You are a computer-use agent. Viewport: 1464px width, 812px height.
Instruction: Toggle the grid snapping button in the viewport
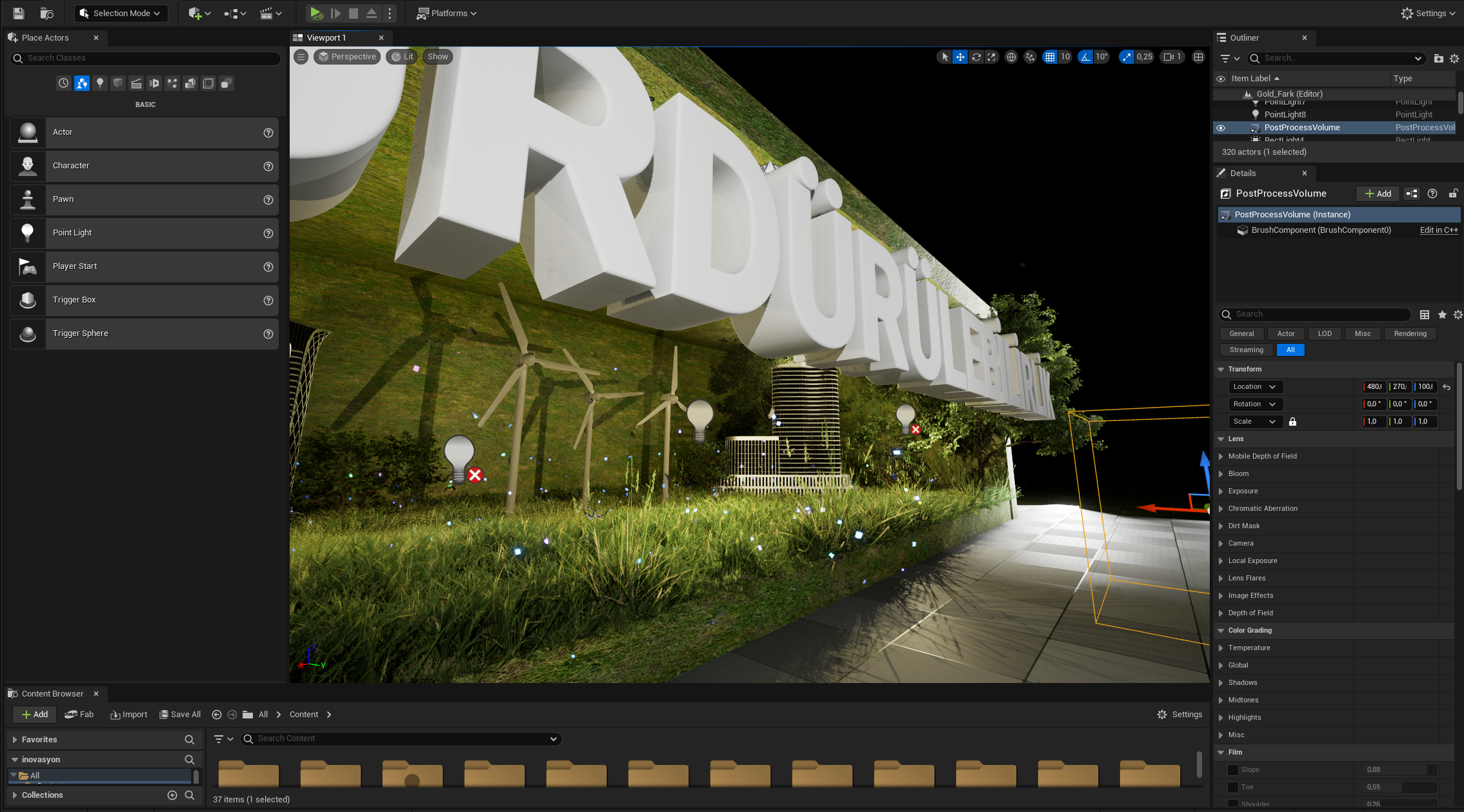coord(1050,57)
